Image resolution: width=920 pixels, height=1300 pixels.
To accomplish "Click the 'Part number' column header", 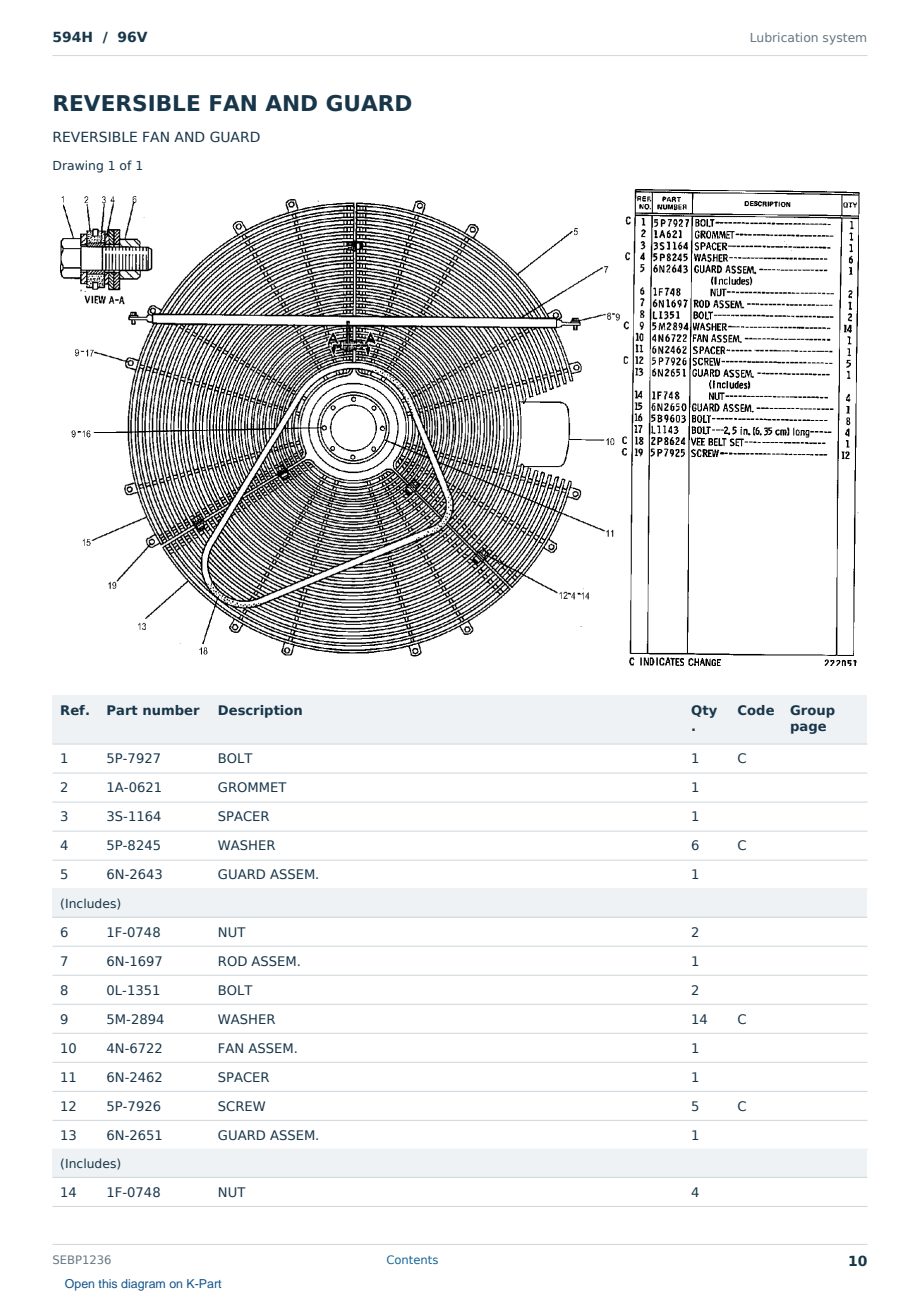I will click(153, 710).
